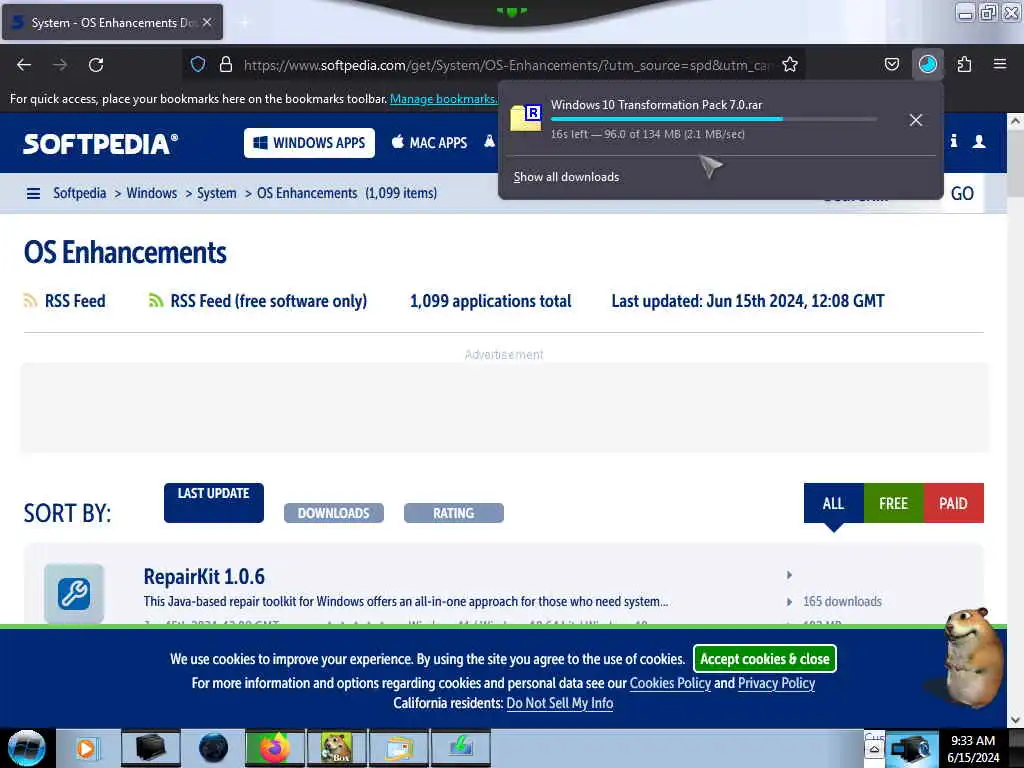Open the WINDOWS APPS section
This screenshot has width=1024, height=768.
pyautogui.click(x=310, y=142)
